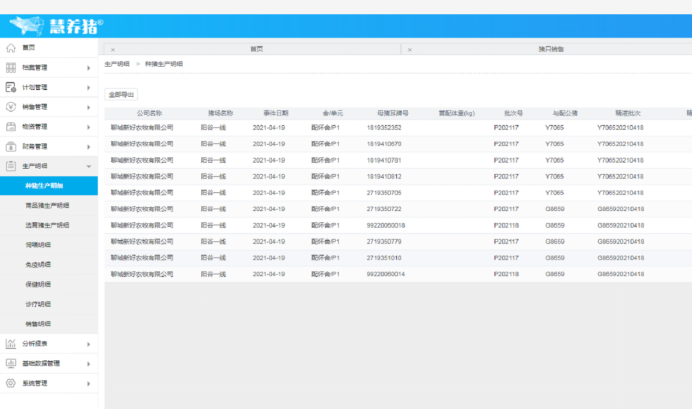Screen dimensions: 692x409
Task: Click ear tag cell 2719350722
Action: (384, 209)
